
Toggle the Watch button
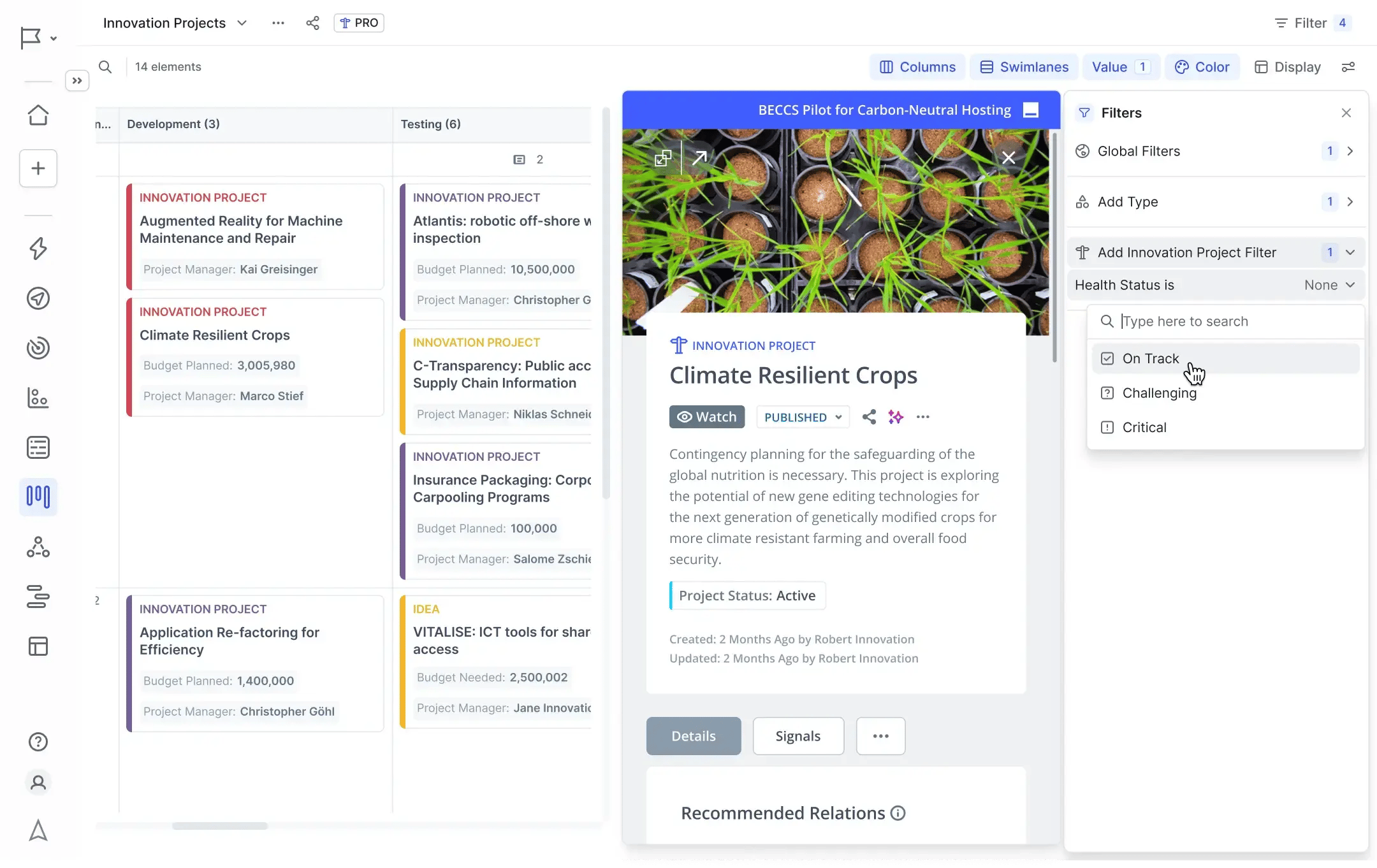(x=707, y=417)
